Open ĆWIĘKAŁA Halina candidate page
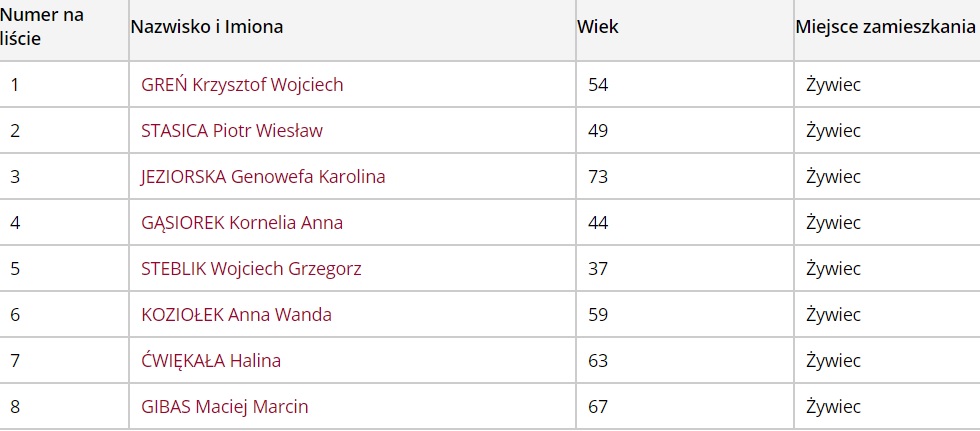 [211, 361]
